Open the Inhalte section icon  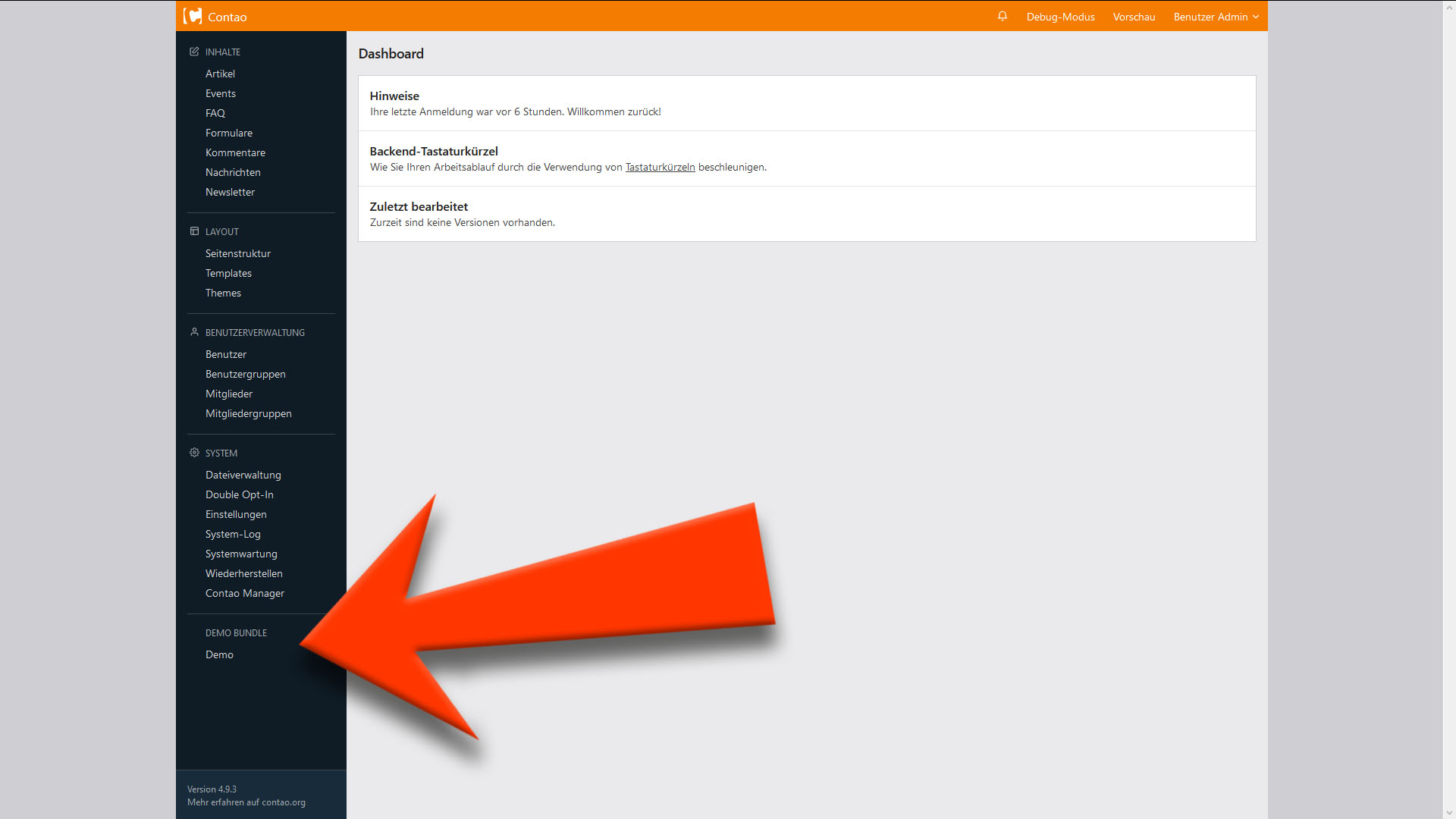(x=194, y=51)
